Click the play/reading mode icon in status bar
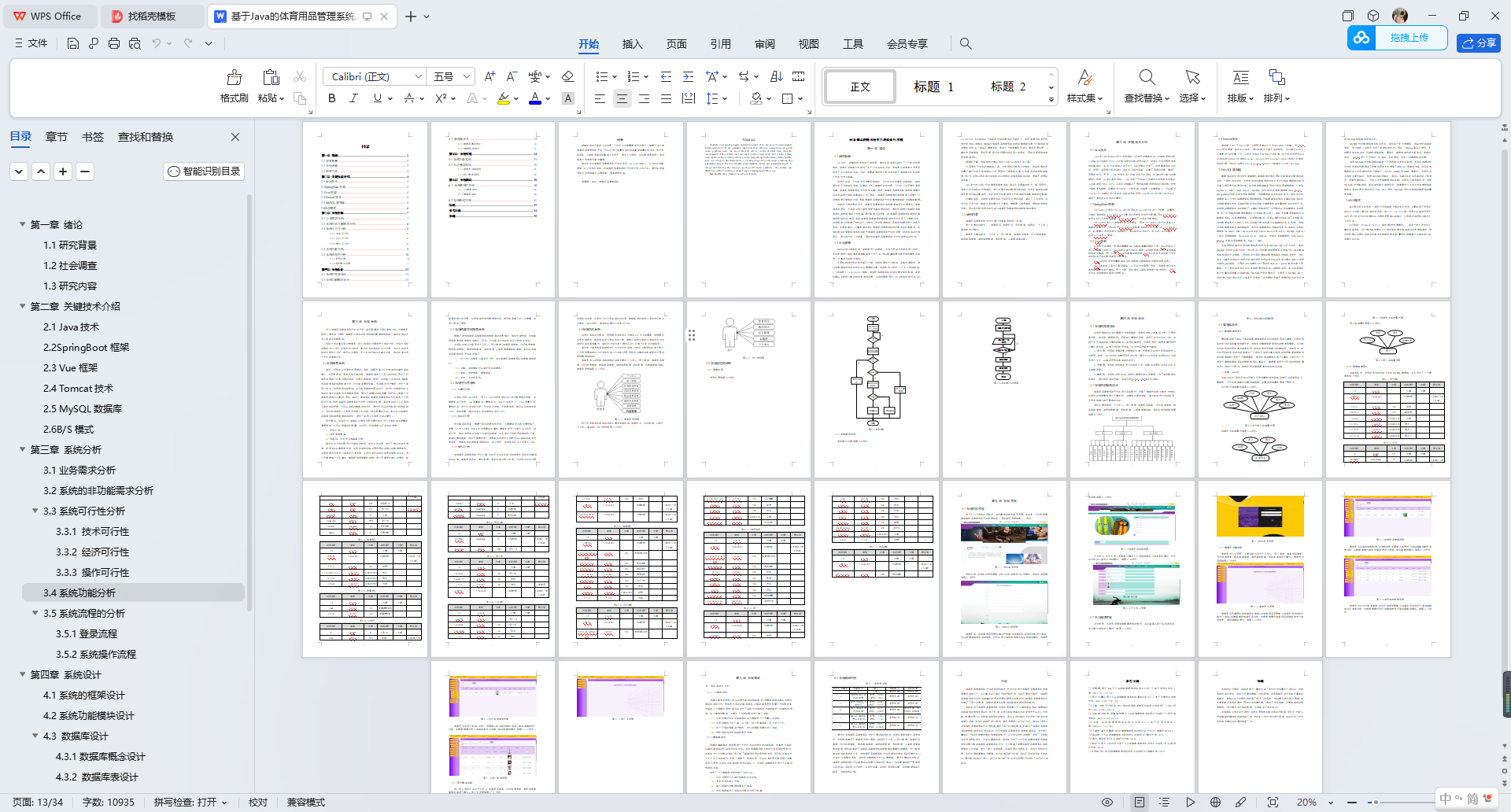The width and height of the screenshot is (1511, 812). pyautogui.click(x=1190, y=803)
